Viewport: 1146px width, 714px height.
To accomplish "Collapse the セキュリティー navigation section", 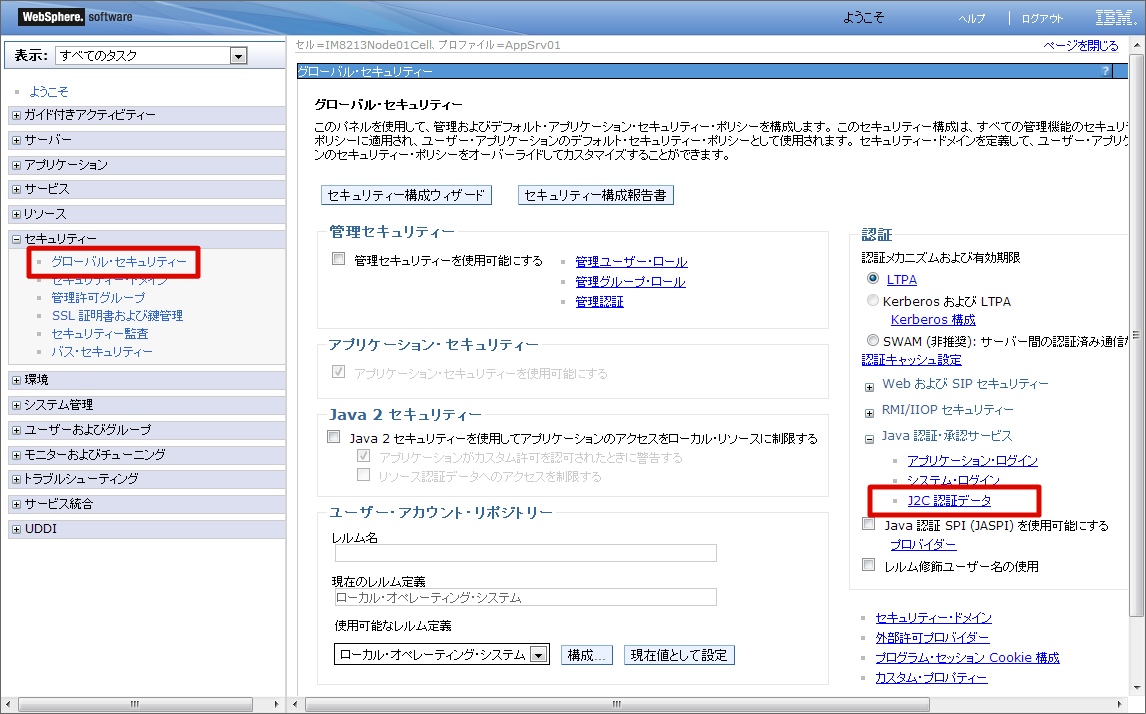I will click(16, 239).
